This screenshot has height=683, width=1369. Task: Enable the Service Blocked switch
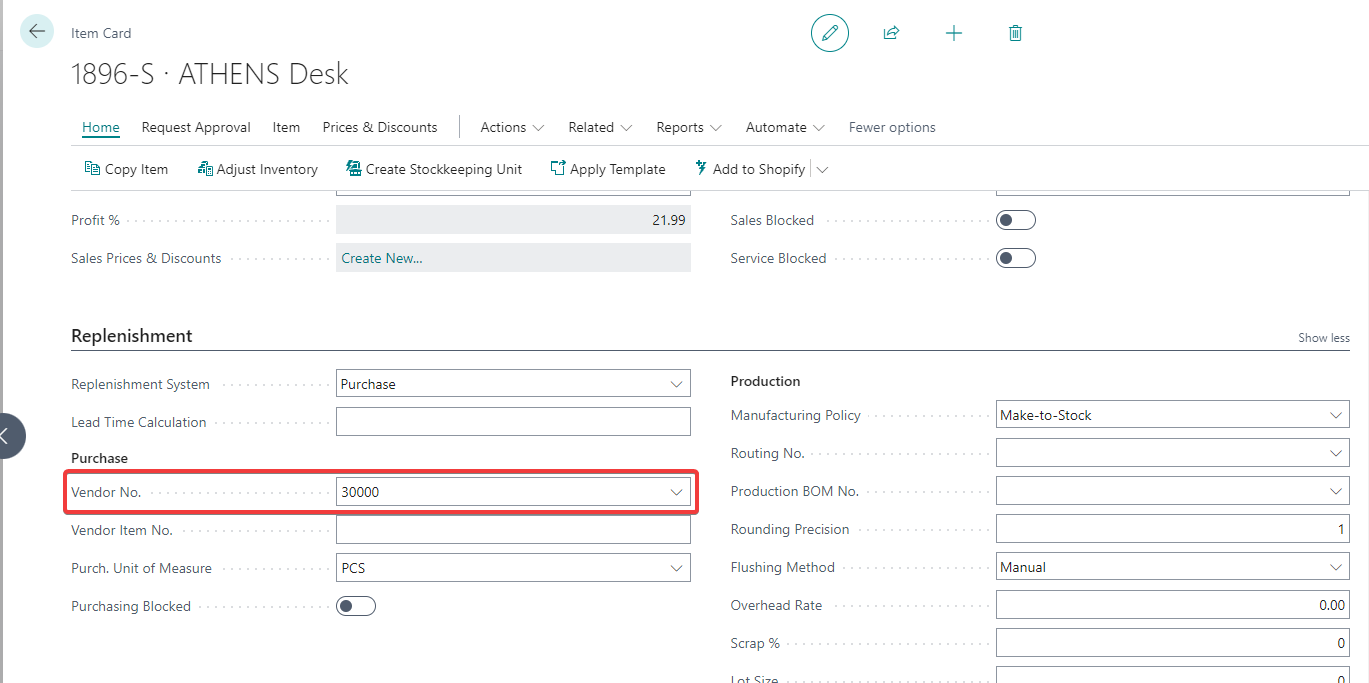tap(1015, 258)
